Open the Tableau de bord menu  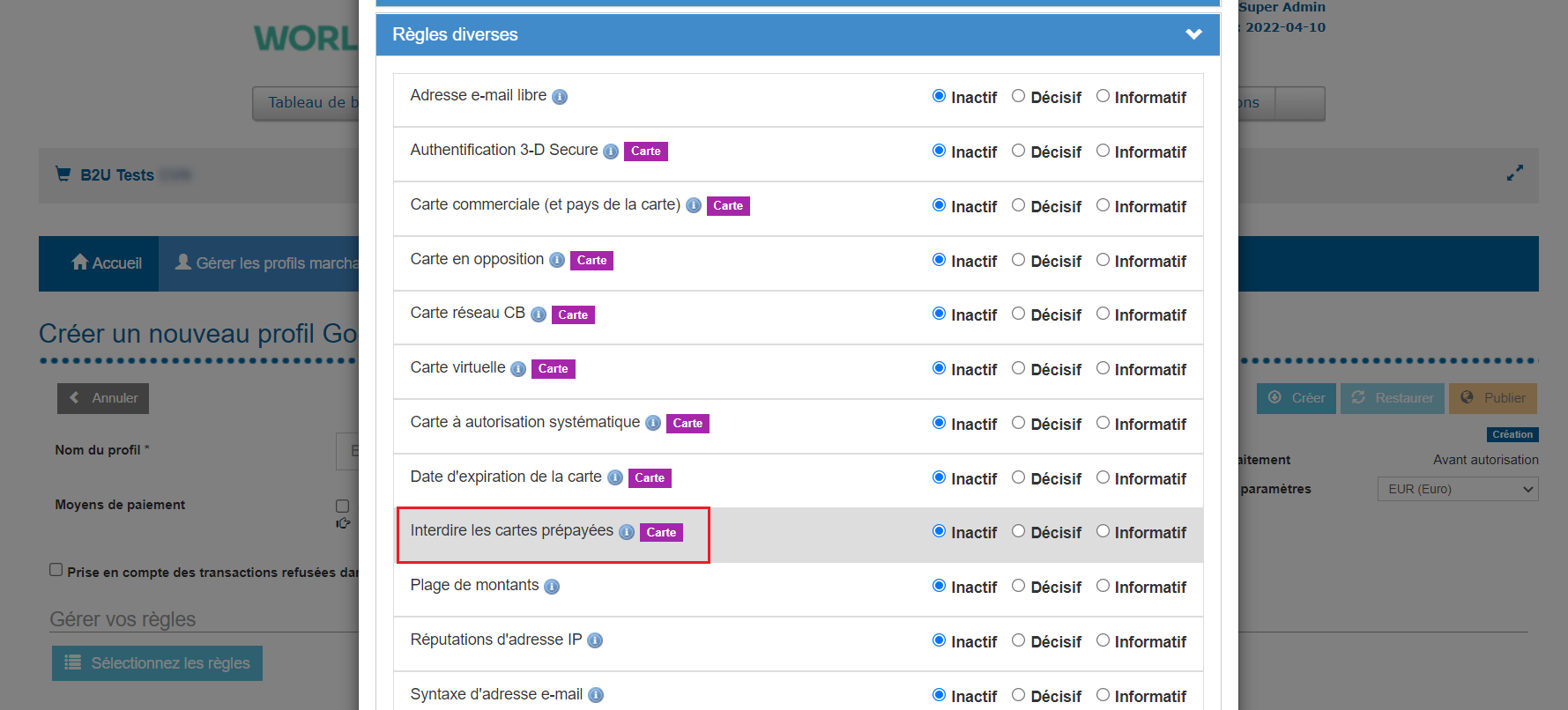tap(306, 103)
